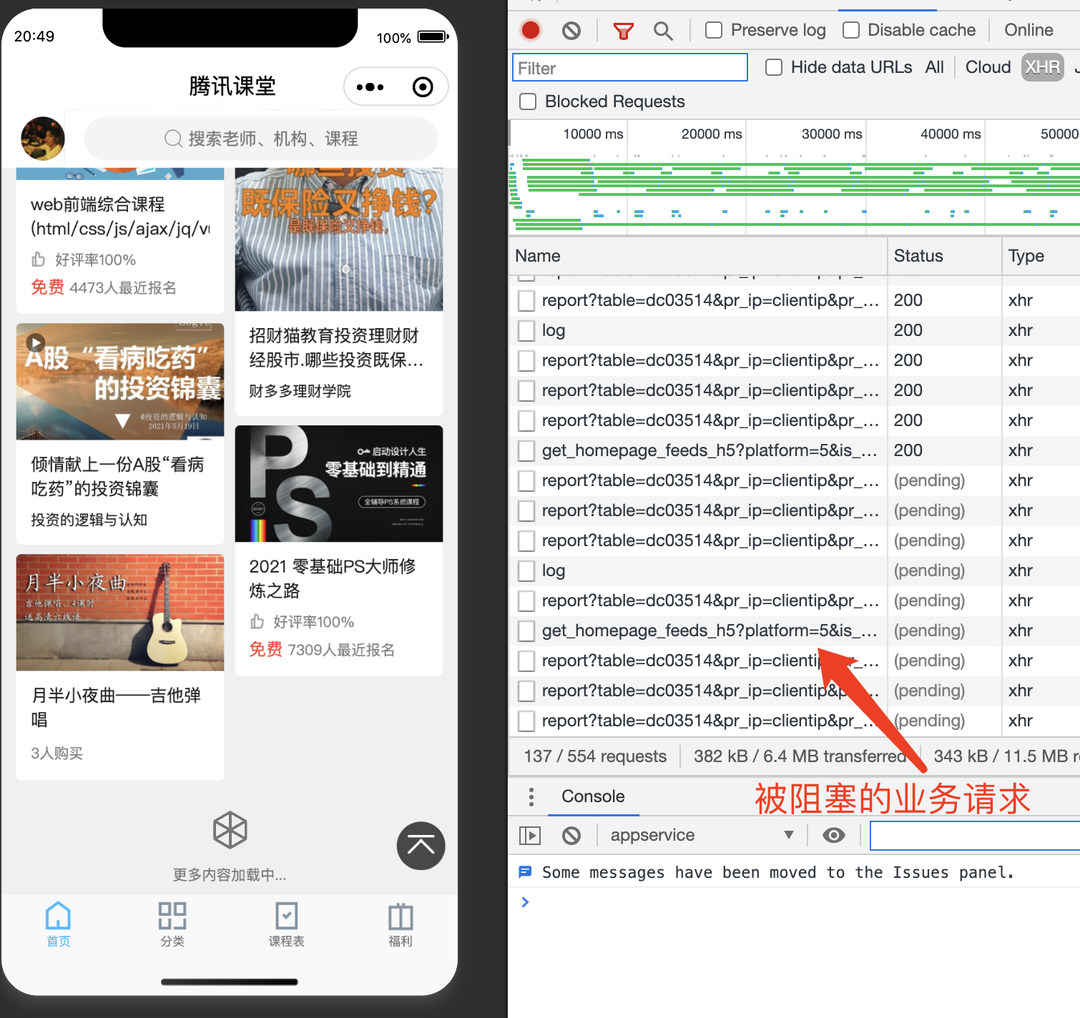Viewport: 1080px width, 1018px height.
Task: Tap the thumbs-up icon on PS course card
Action: [257, 622]
